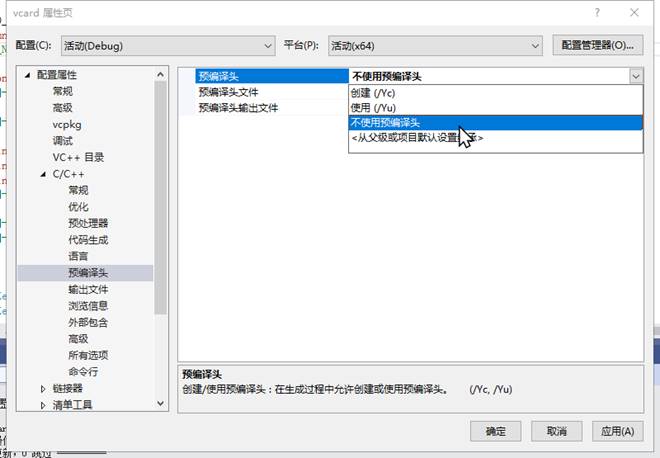Select 预编译头输出文件 property row
Screen dimensions: 660x458
[x=238, y=107]
